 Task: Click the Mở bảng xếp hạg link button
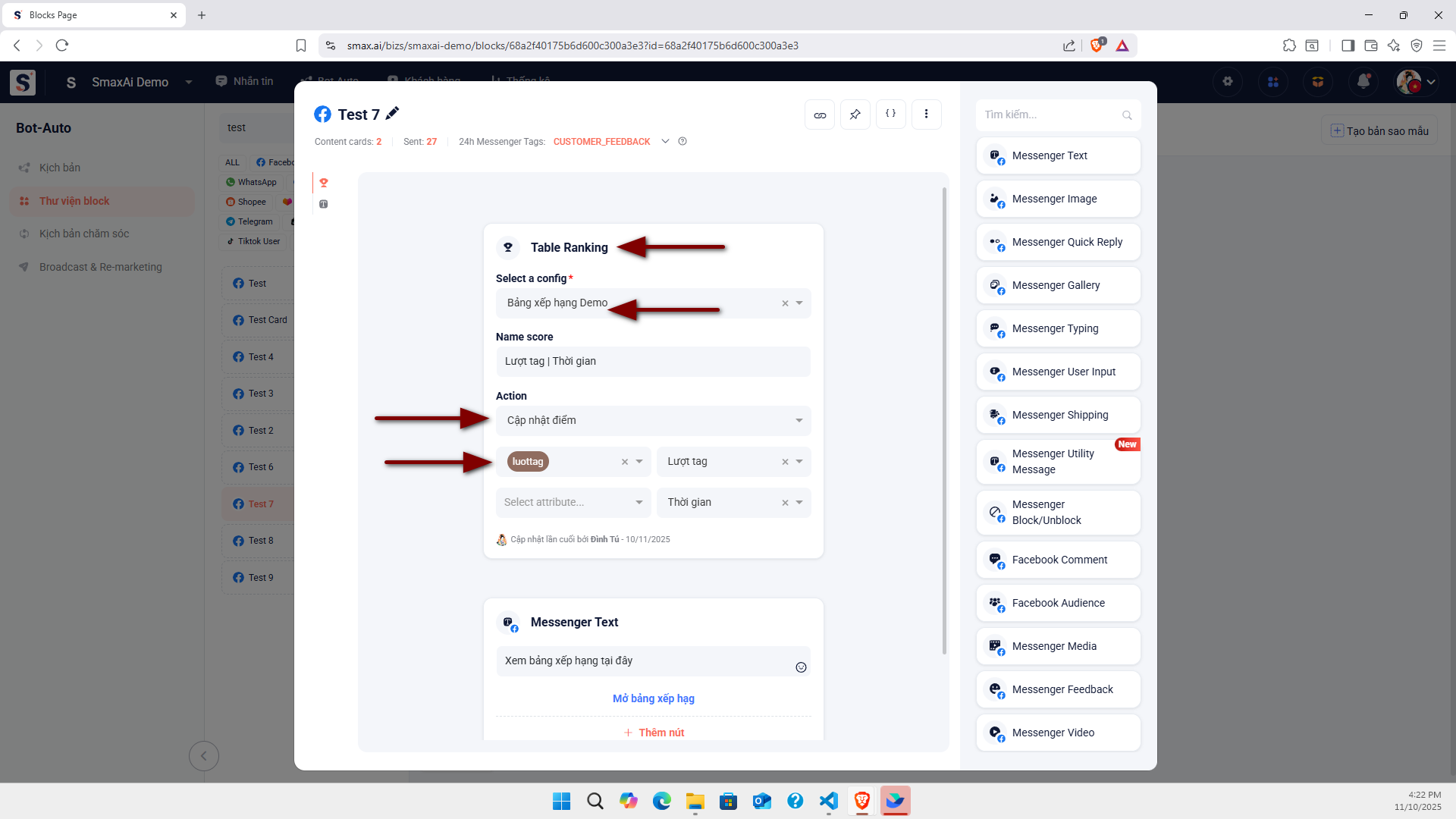pos(653,698)
